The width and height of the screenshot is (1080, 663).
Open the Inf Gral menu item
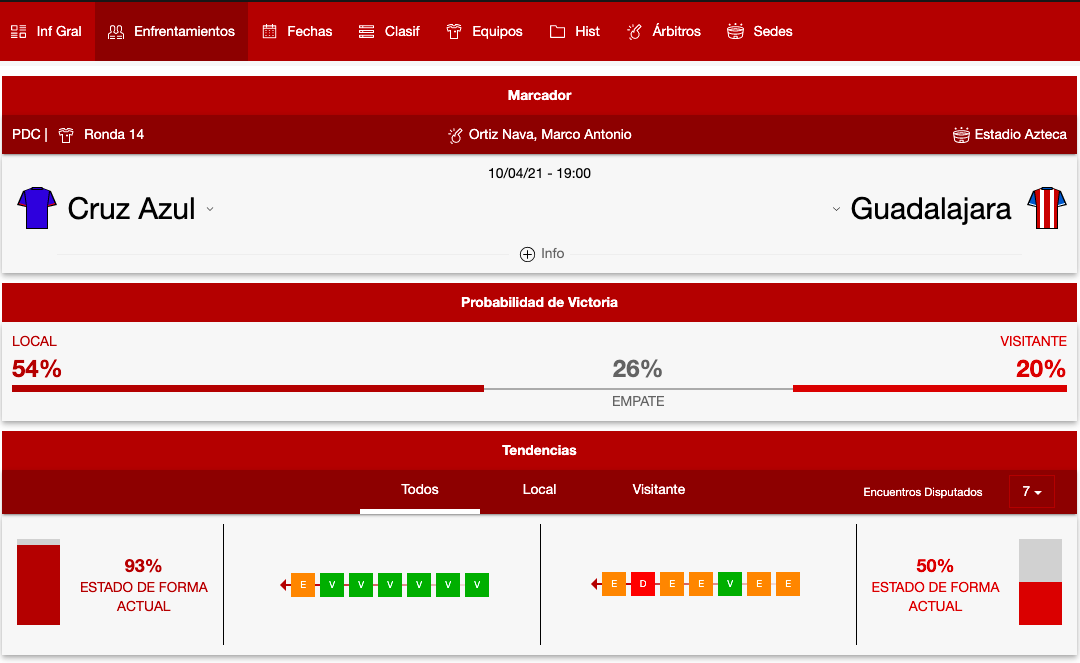pos(47,32)
